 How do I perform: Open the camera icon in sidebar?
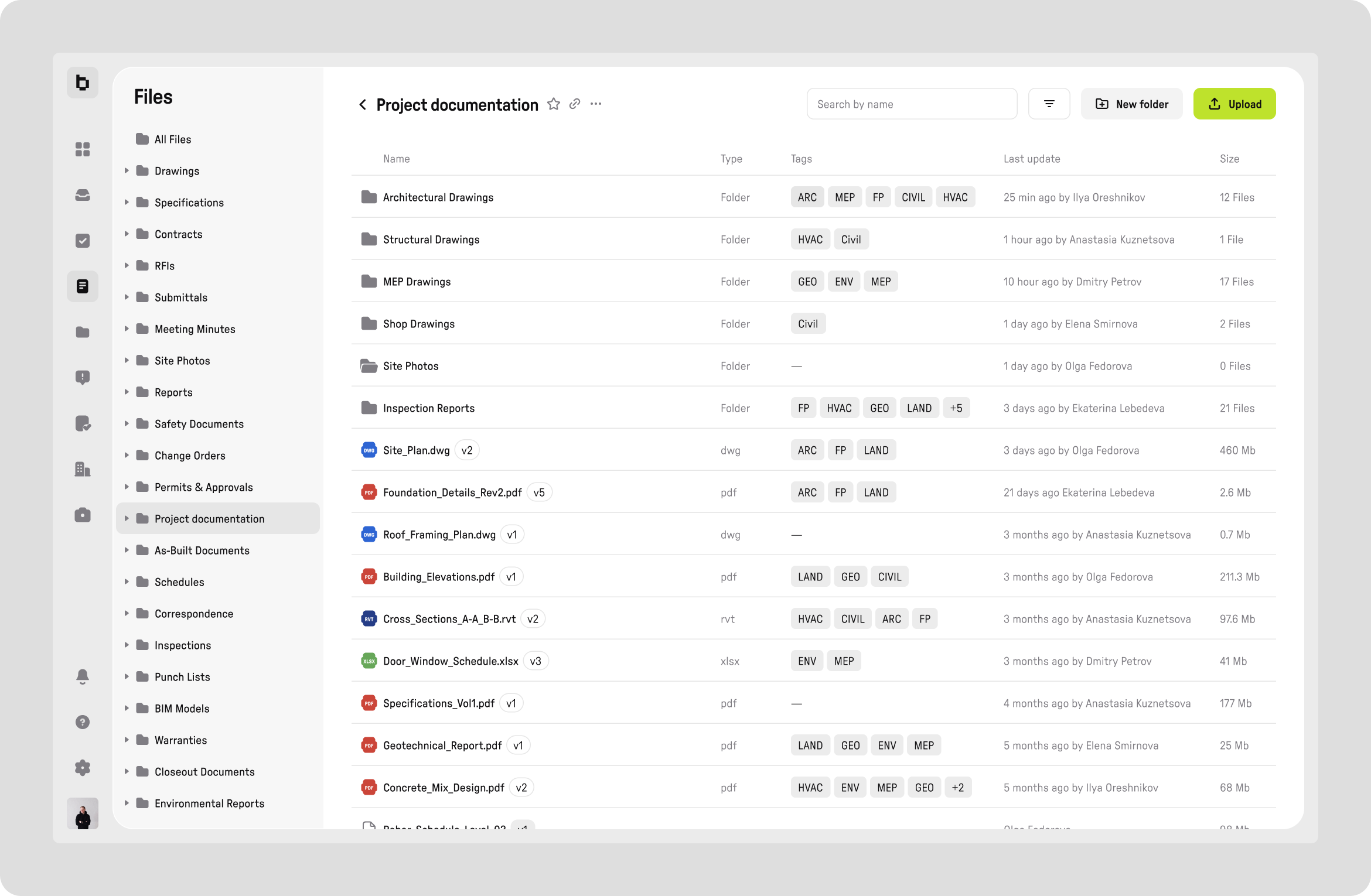(83, 515)
